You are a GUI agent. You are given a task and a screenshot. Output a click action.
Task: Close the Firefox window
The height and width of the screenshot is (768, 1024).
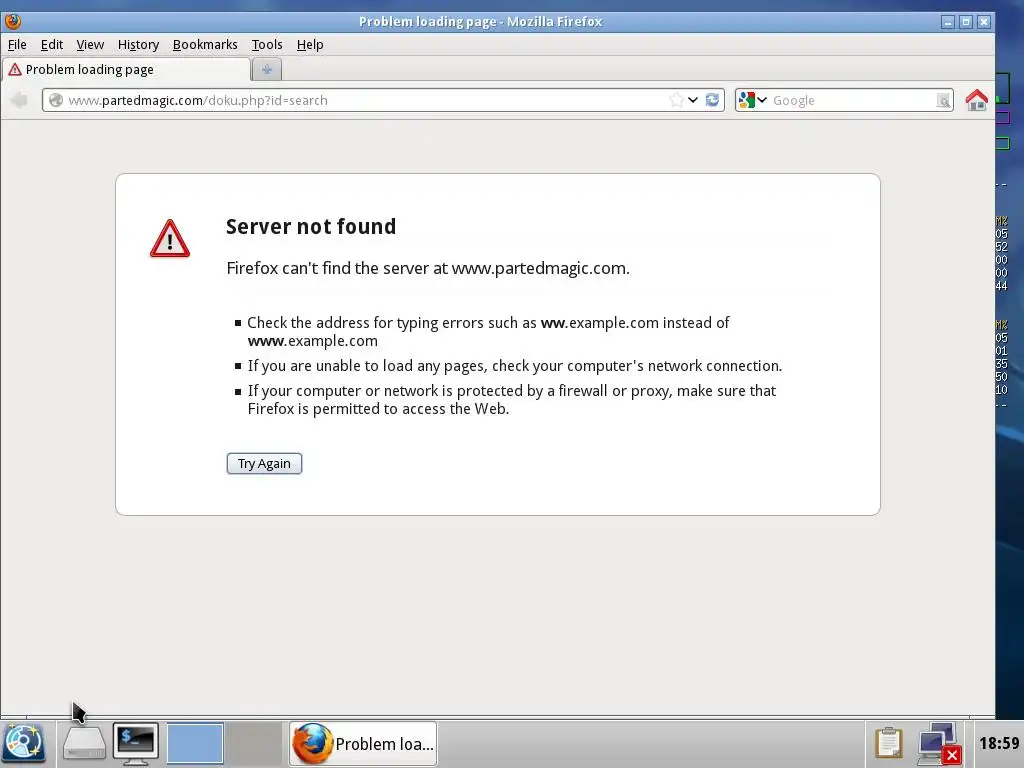[984, 22]
